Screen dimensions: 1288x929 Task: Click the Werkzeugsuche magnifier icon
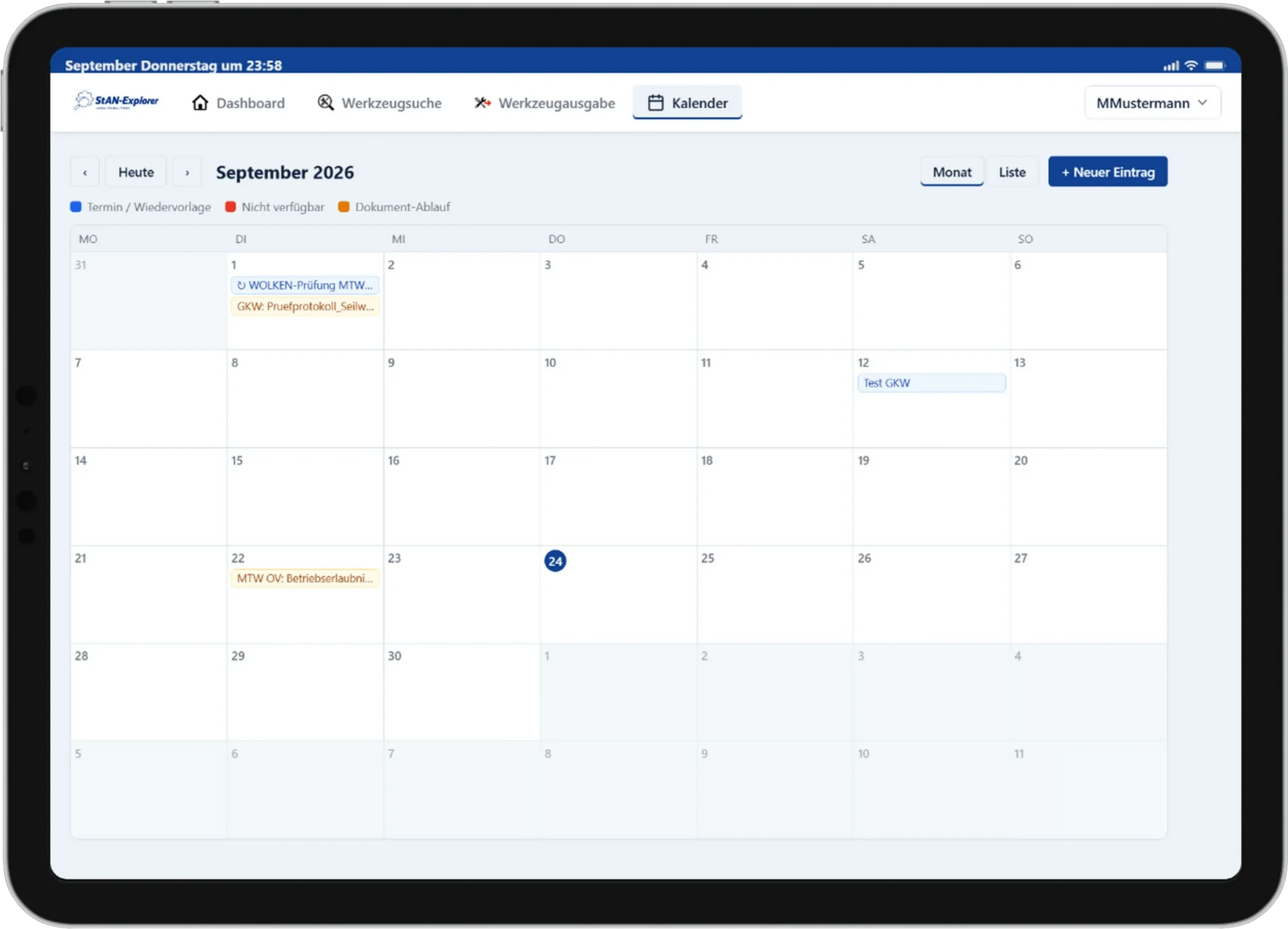click(326, 103)
